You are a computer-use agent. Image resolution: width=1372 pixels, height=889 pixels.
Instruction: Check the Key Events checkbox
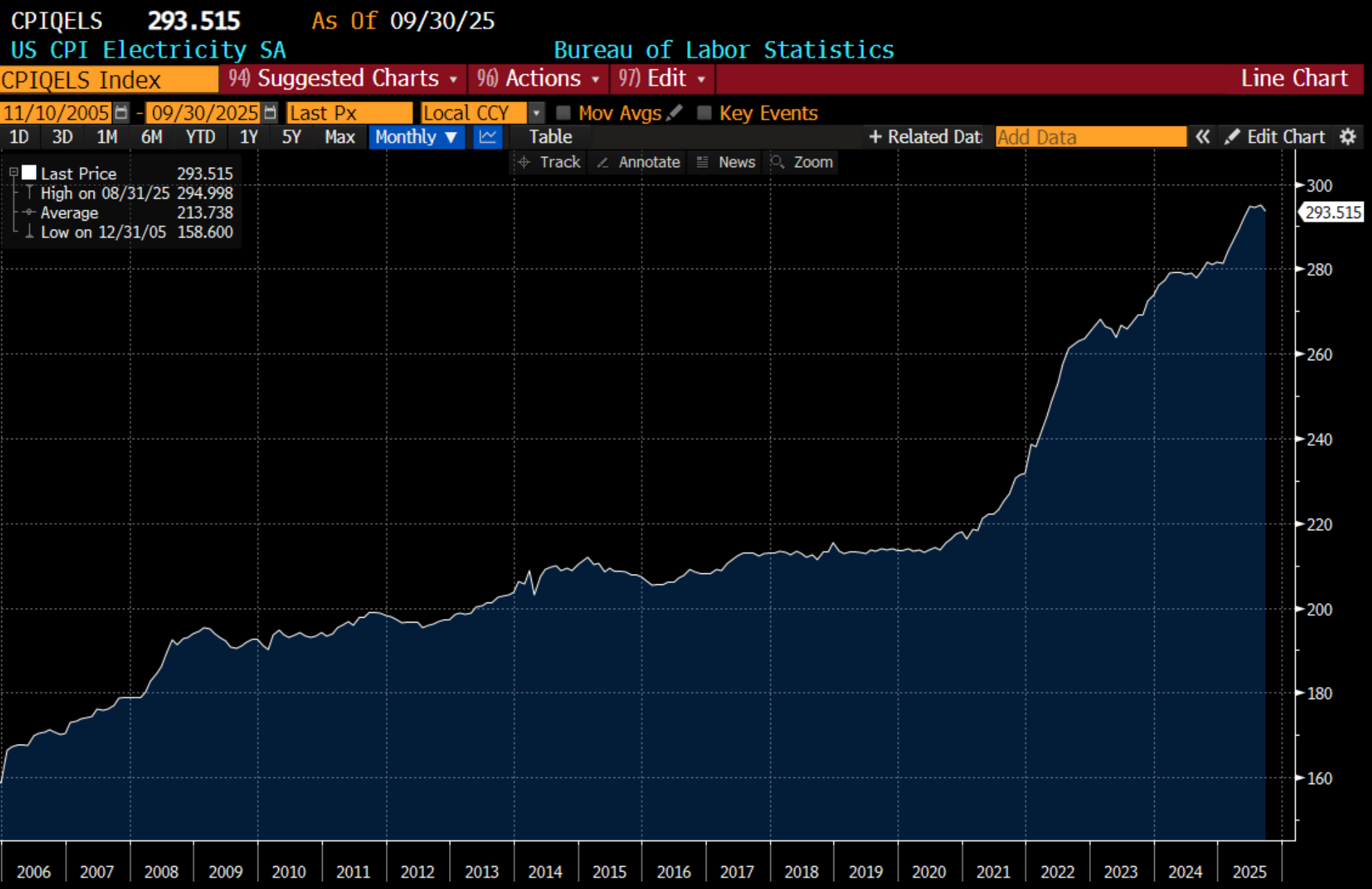tap(704, 112)
